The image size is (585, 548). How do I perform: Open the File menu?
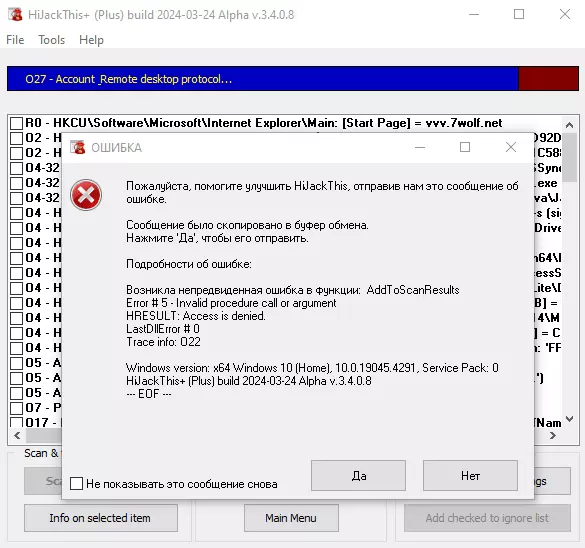[15, 40]
